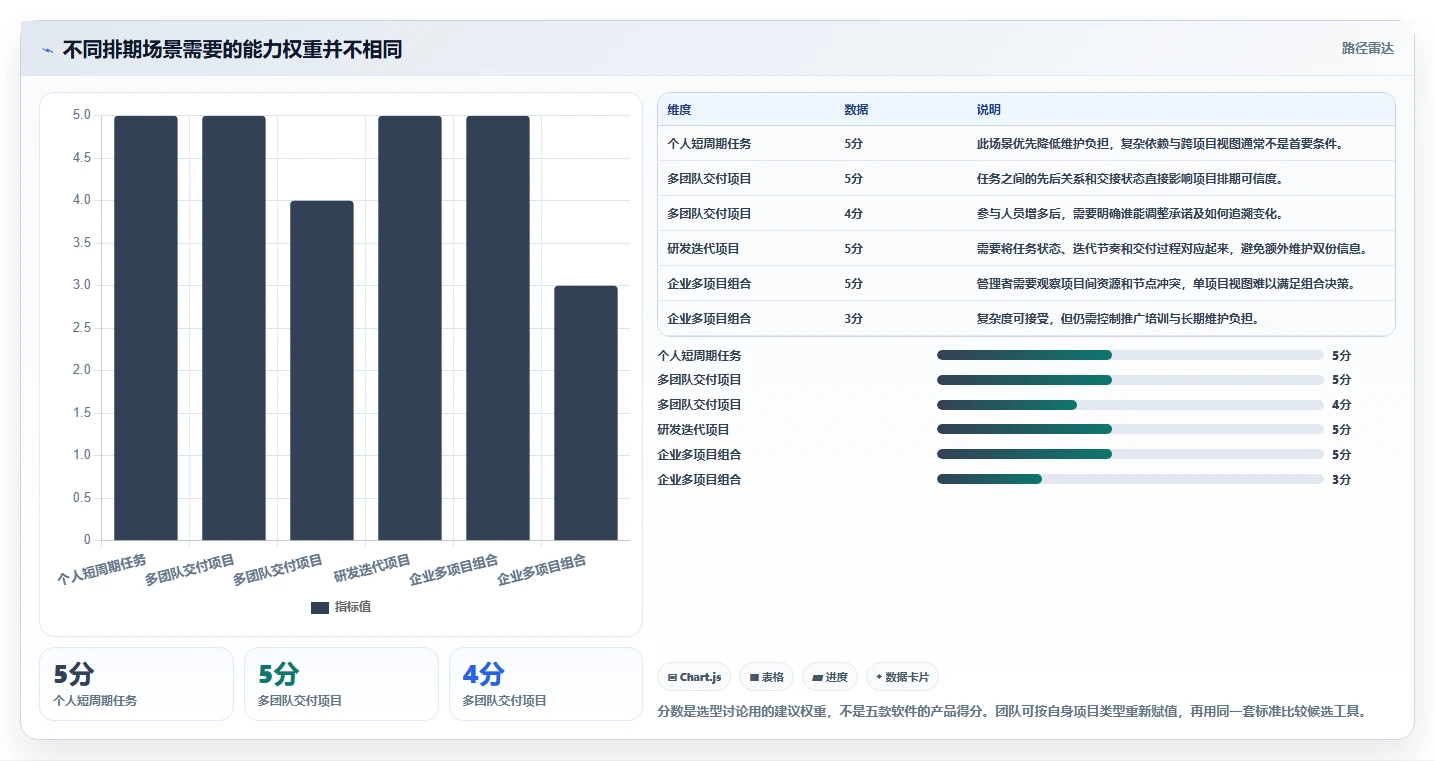The height and width of the screenshot is (761, 1435).
Task: Click the 数据 column header
Action: [x=856, y=110]
